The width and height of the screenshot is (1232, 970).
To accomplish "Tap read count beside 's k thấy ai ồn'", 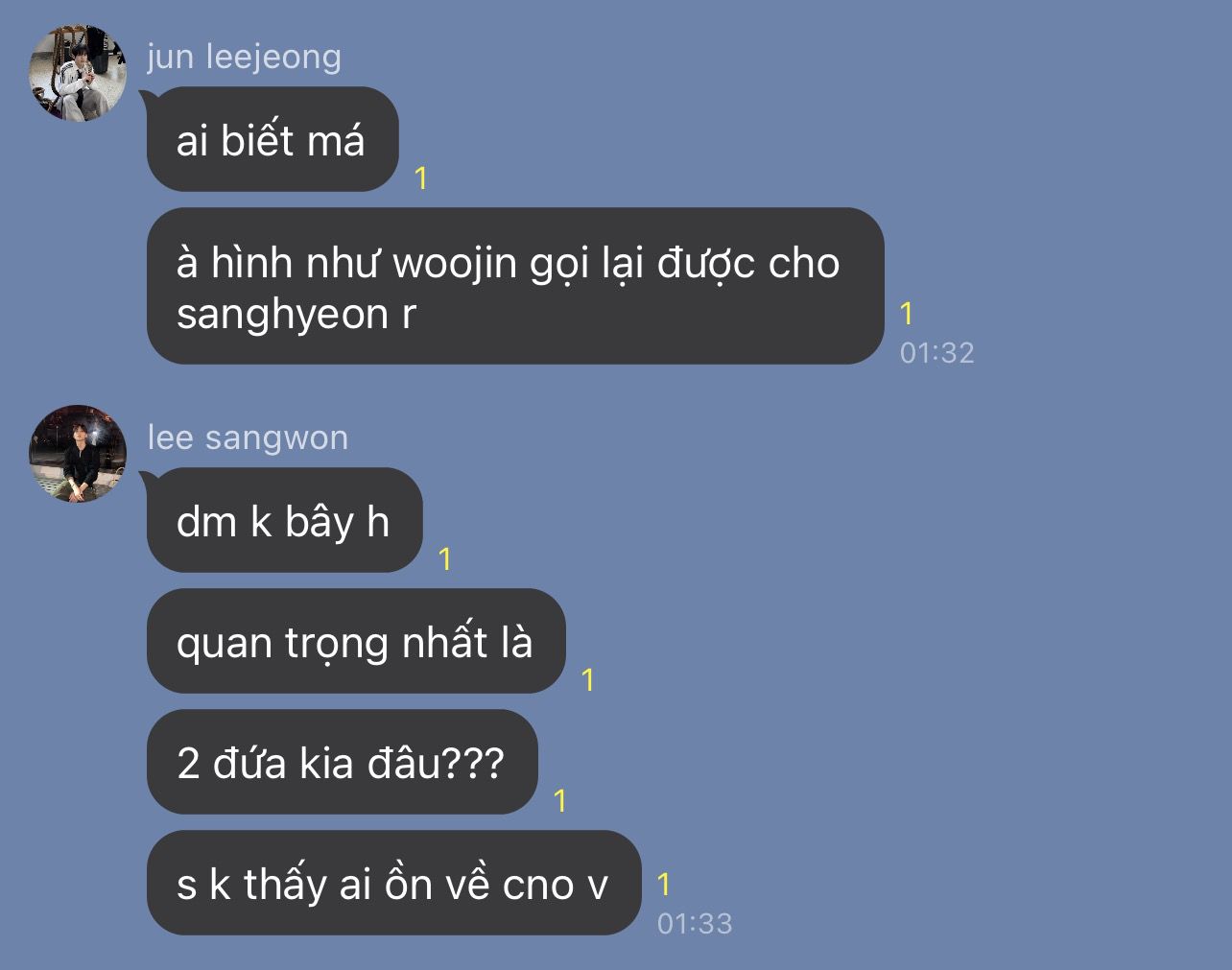I will pos(663,884).
